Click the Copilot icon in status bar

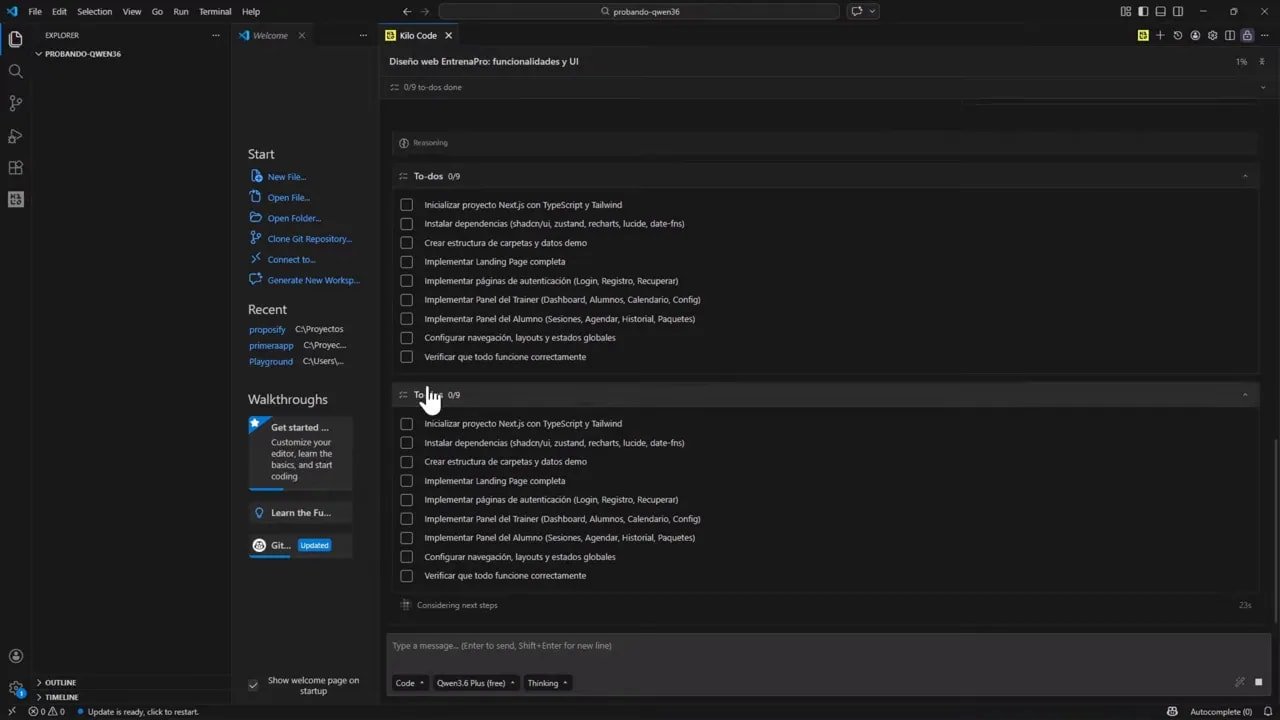pos(1172,711)
